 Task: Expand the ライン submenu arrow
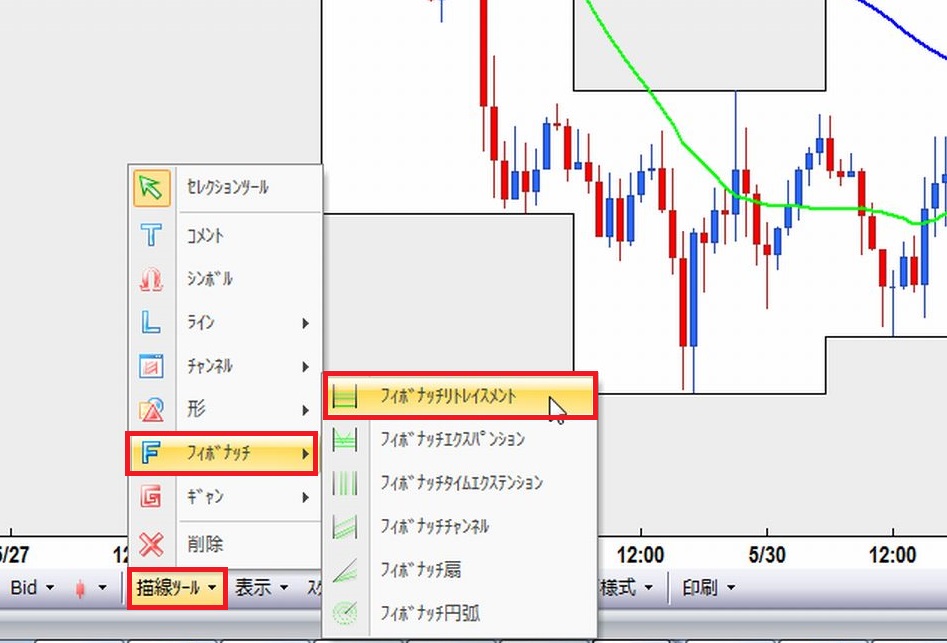pyautogui.click(x=306, y=323)
